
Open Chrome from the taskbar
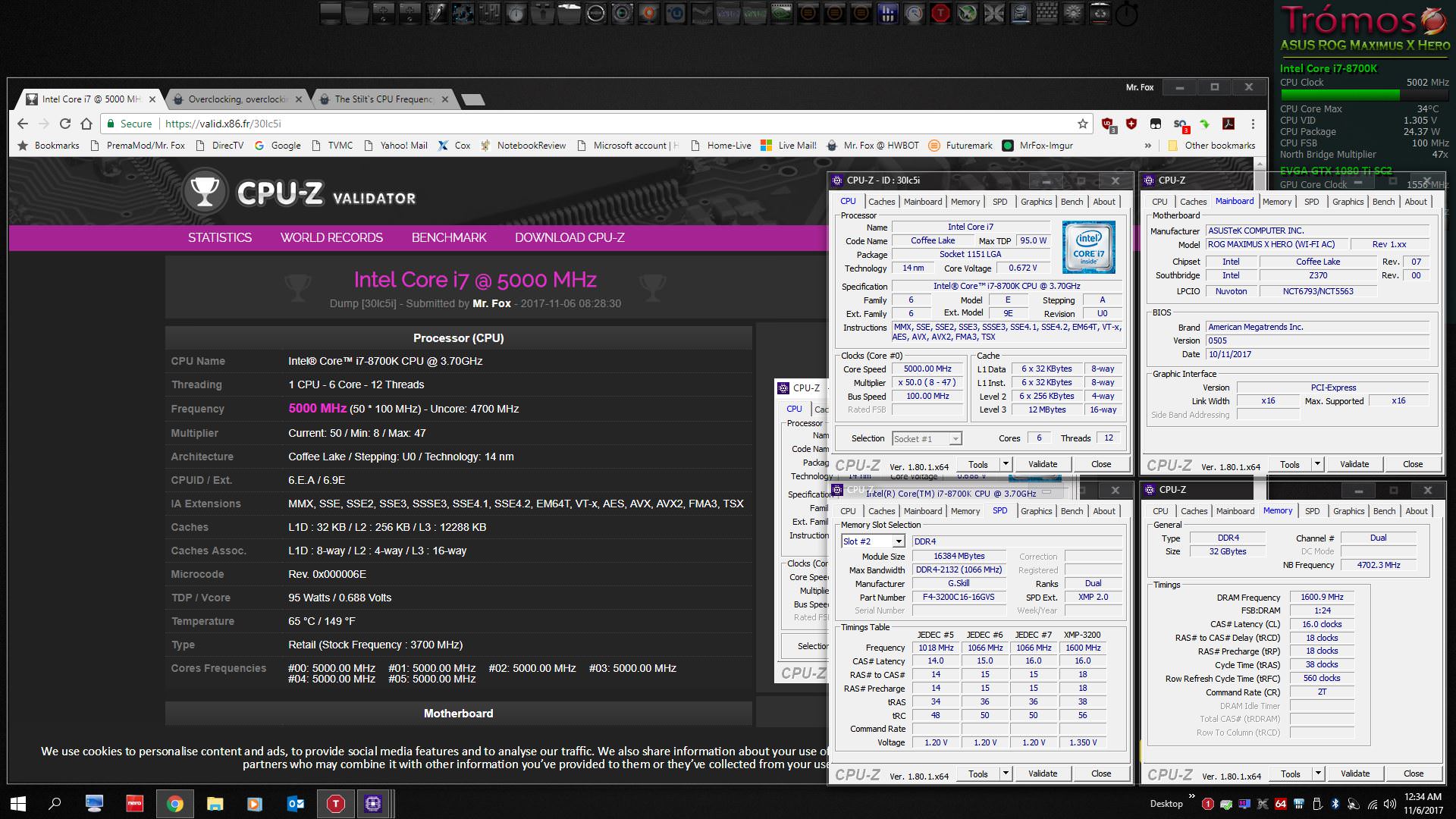tap(175, 804)
